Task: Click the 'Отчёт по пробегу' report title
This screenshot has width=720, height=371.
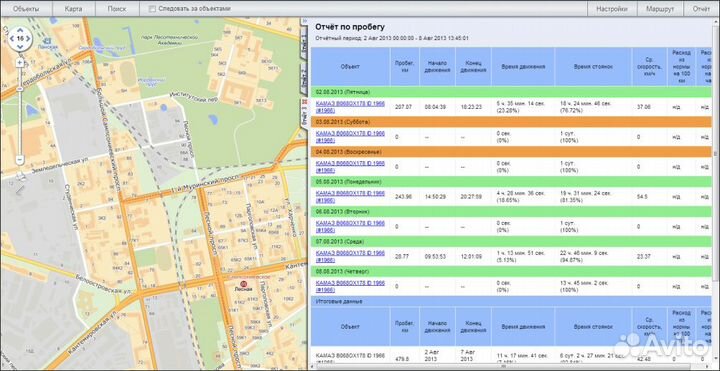Action: point(350,27)
